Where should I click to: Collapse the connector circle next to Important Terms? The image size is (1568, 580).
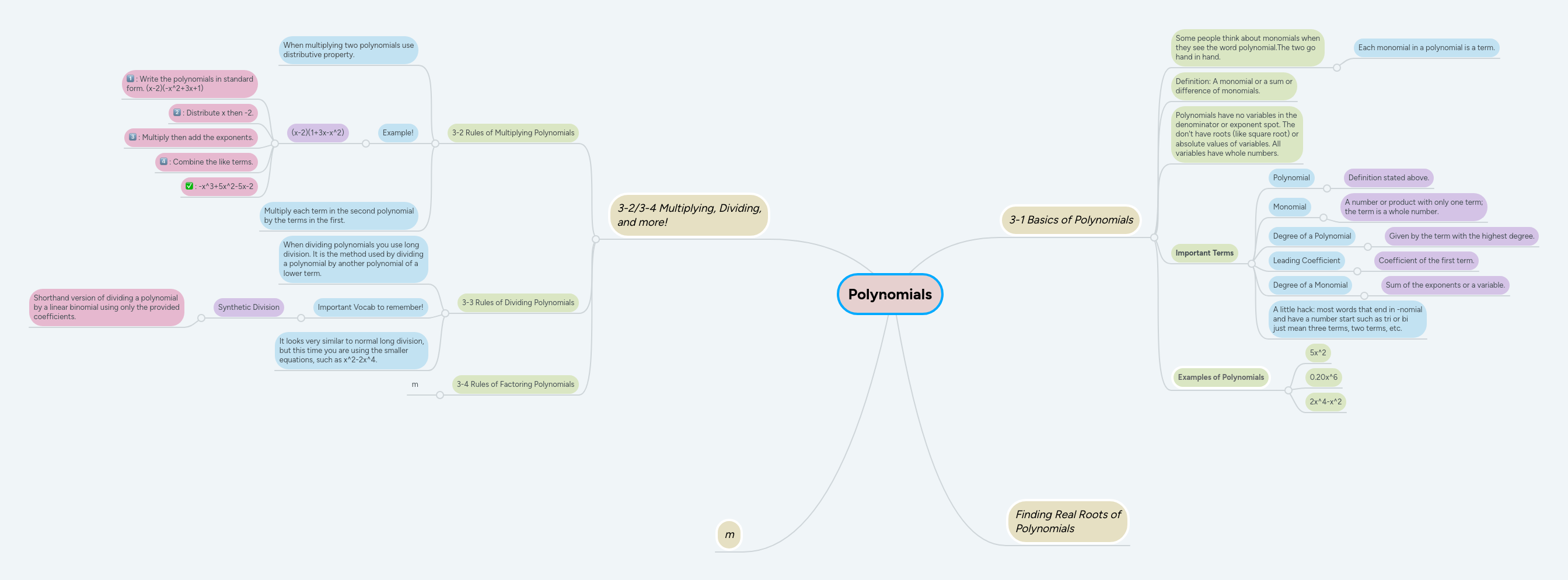click(x=1252, y=264)
